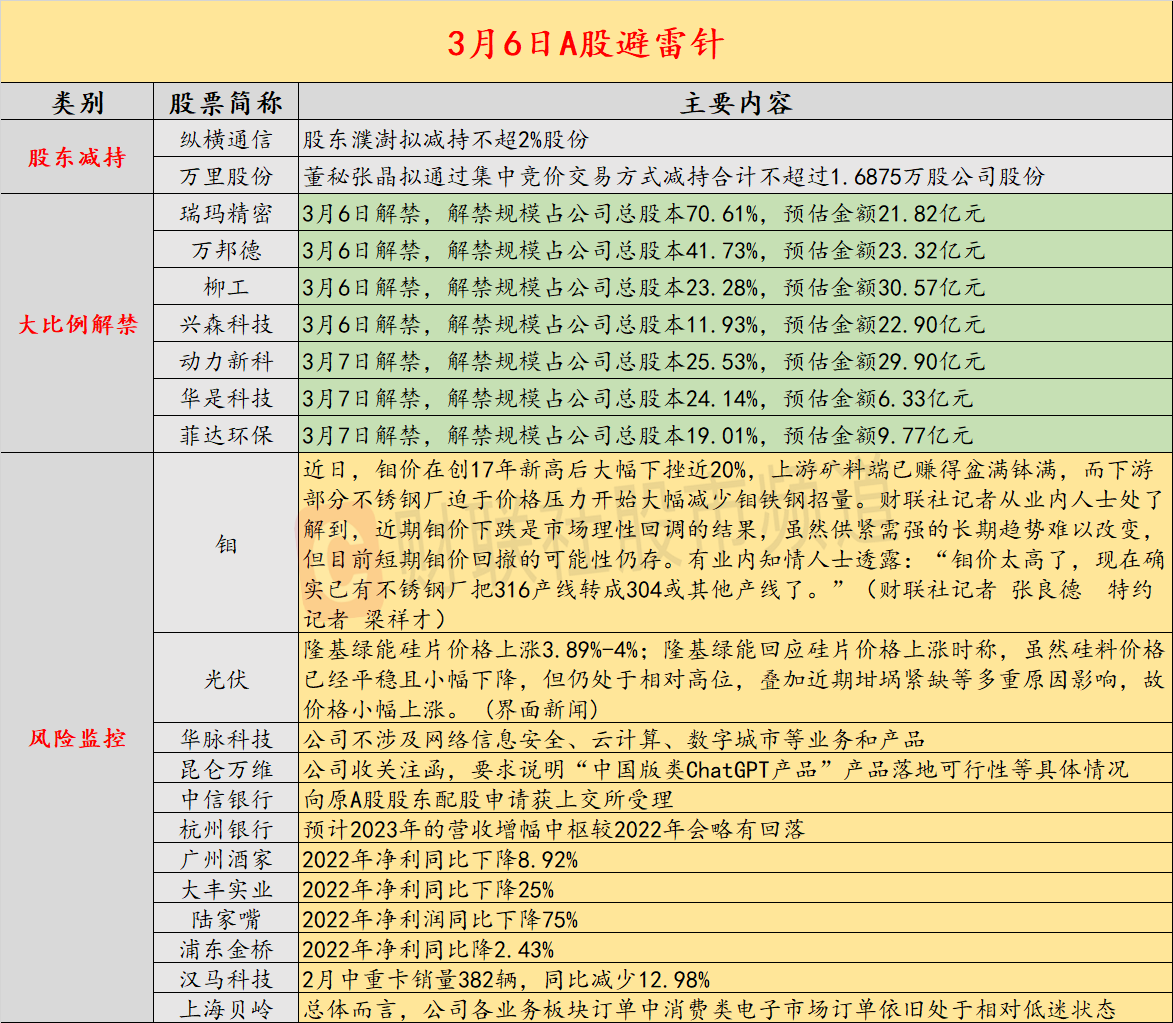Click the "主要内容" column header
This screenshot has width=1173, height=1023.
[735, 103]
